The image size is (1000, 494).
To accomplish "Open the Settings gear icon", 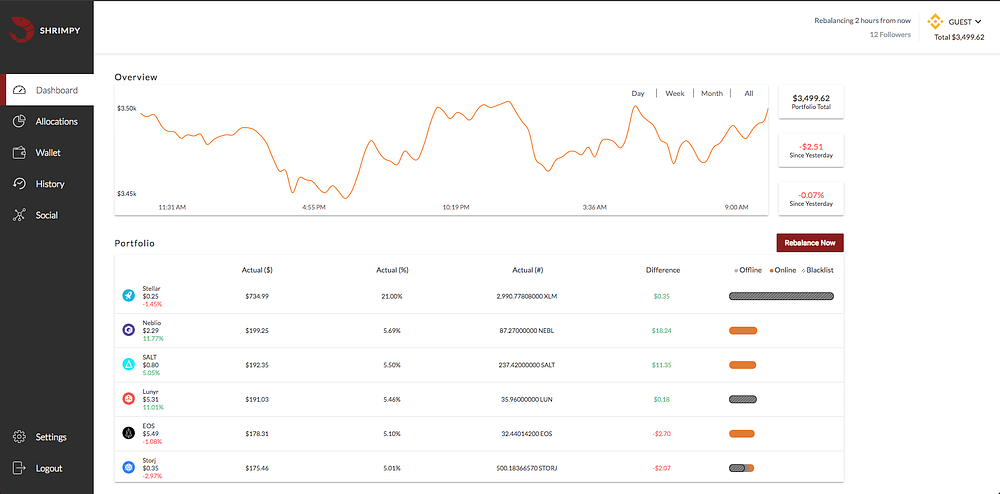I will point(19,437).
